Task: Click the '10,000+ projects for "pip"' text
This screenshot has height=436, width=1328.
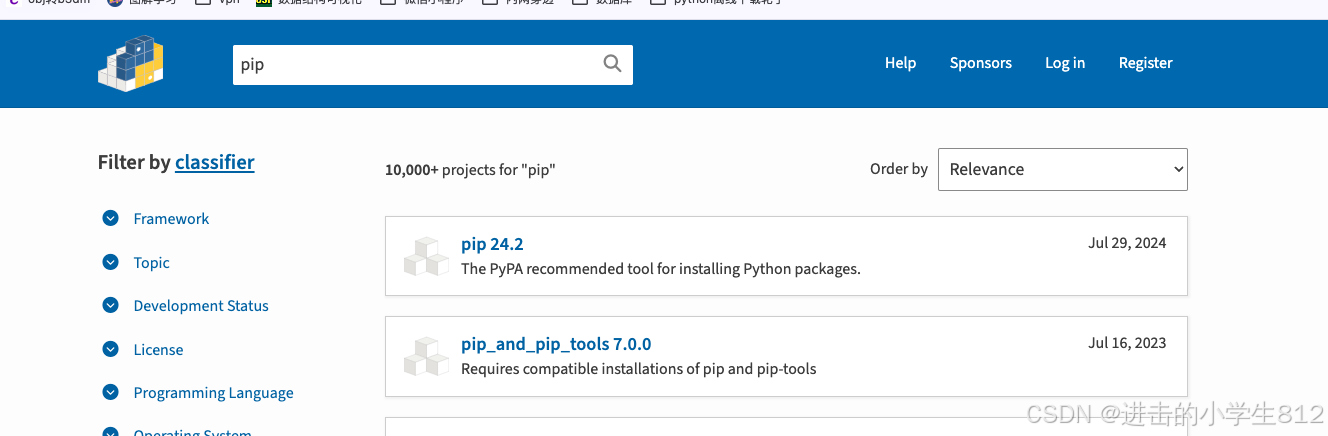Action: (x=470, y=170)
